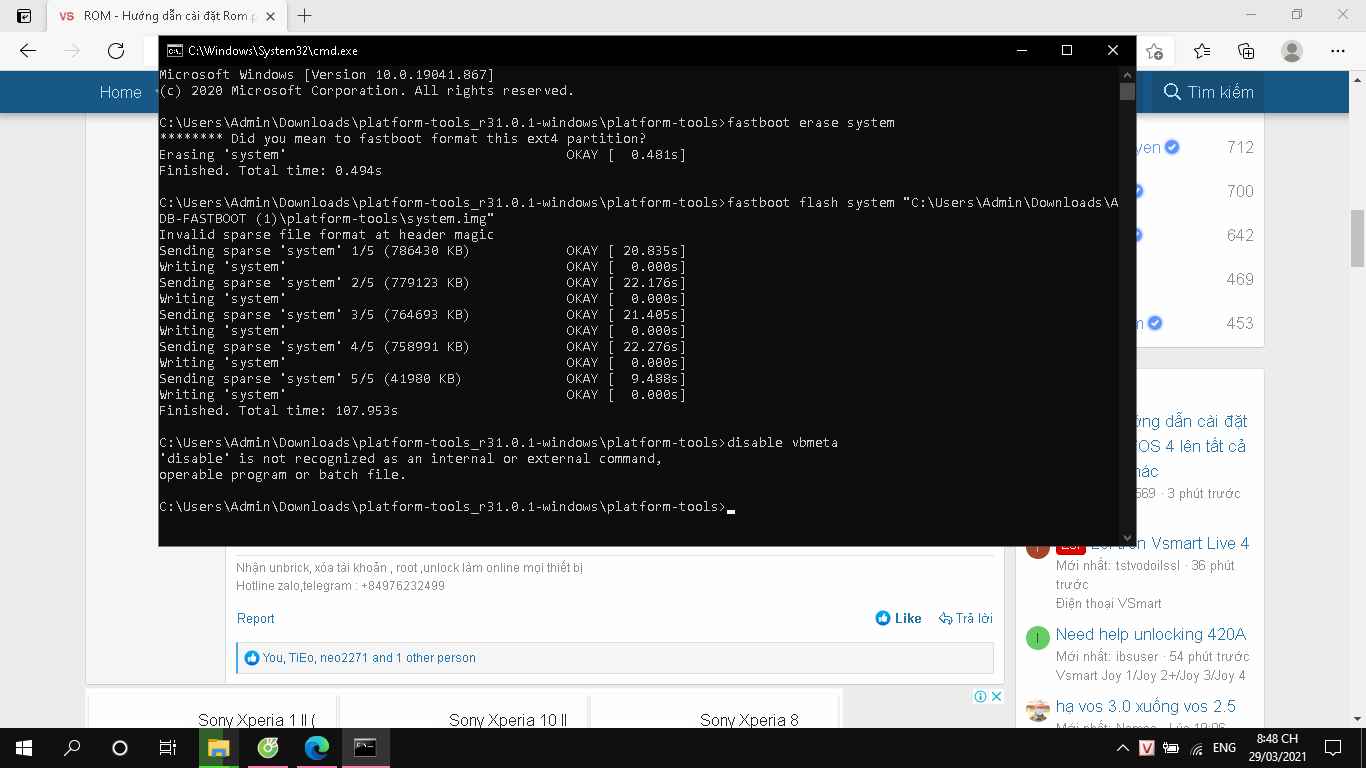Open File Explorer from the taskbar
Image resolution: width=1366 pixels, height=768 pixels.
(218, 748)
